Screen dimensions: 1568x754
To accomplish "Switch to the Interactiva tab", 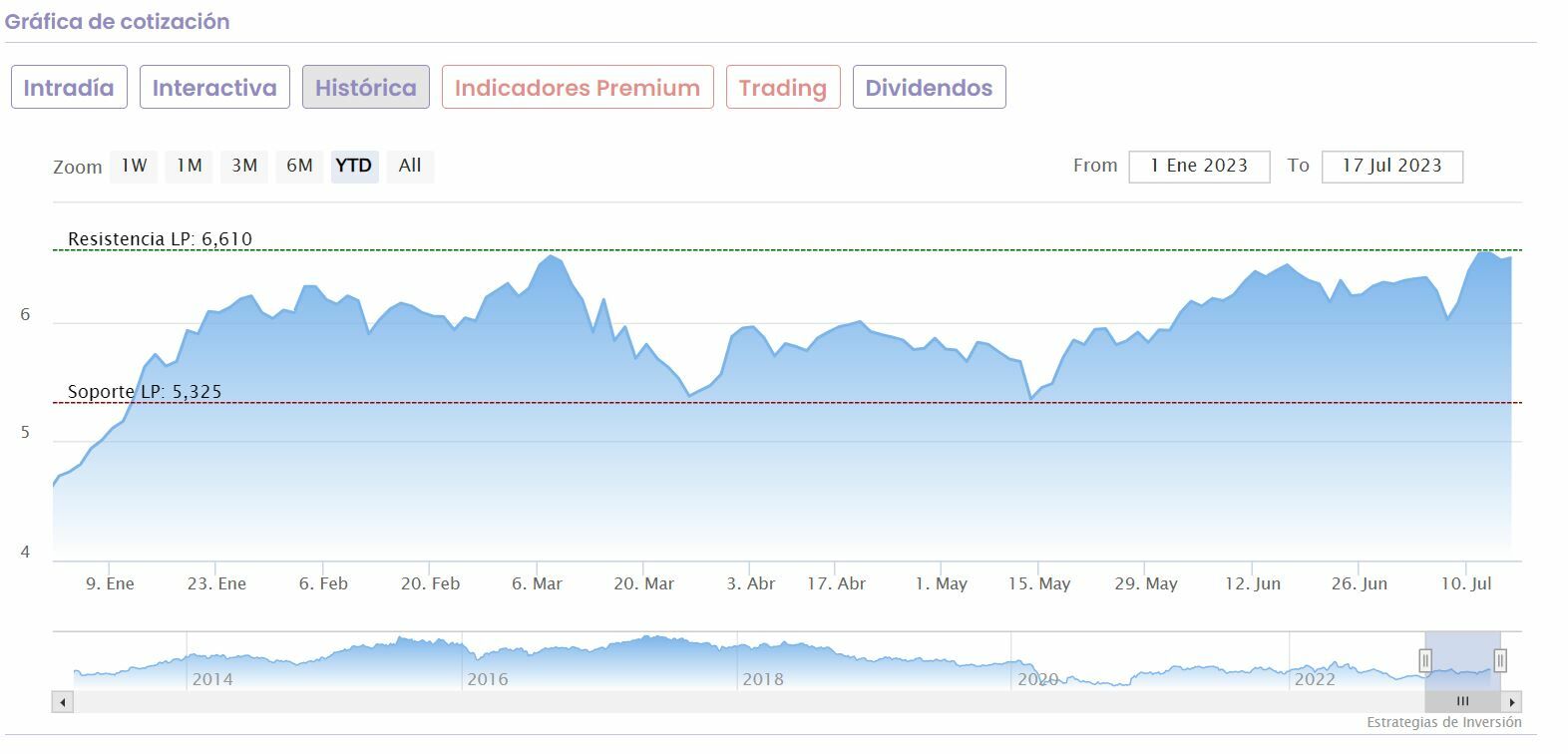I will pyautogui.click(x=214, y=88).
